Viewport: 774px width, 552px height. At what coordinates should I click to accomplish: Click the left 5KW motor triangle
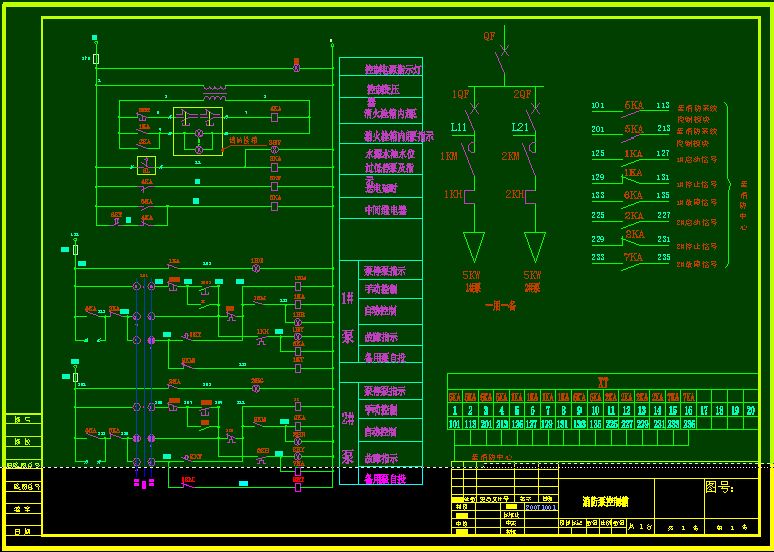473,246
